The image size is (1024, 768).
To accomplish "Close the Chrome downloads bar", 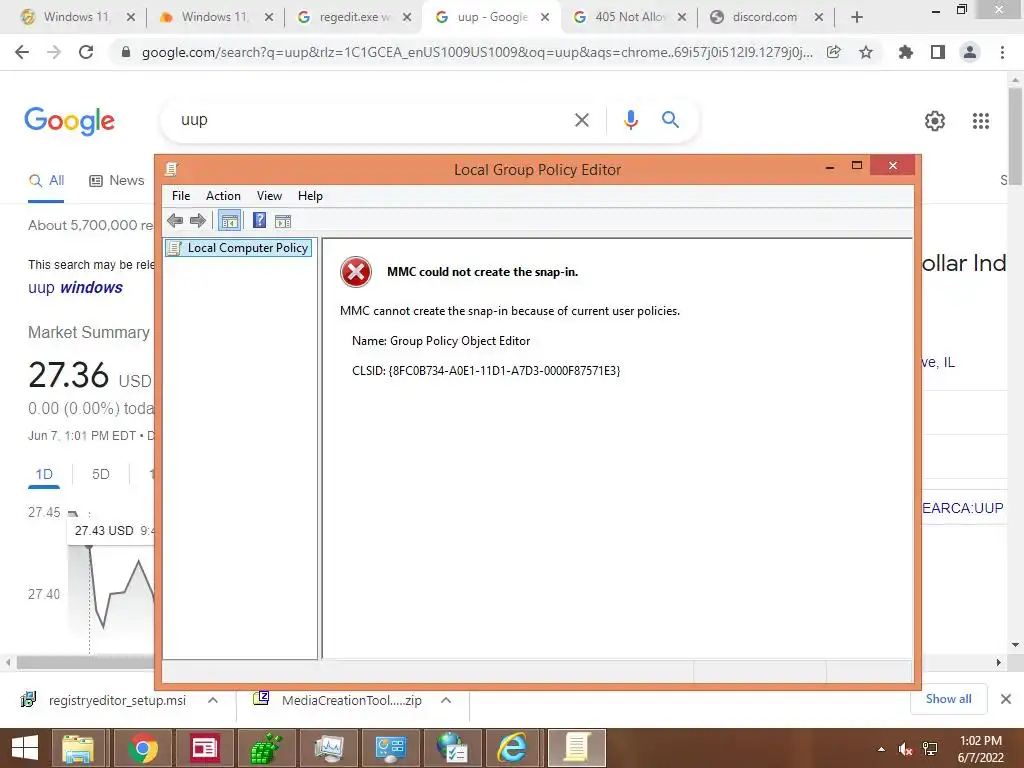I will pos(1006,699).
